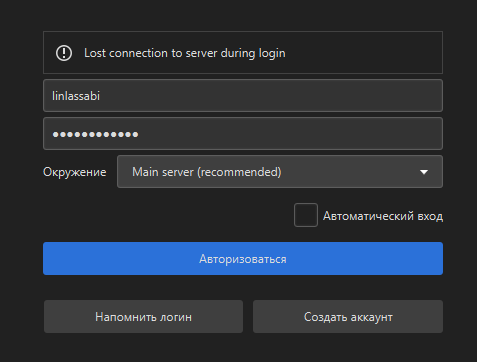Viewport: 477px width, 362px height.
Task: Place cursor on the linlassabi username text
Action: 76,96
